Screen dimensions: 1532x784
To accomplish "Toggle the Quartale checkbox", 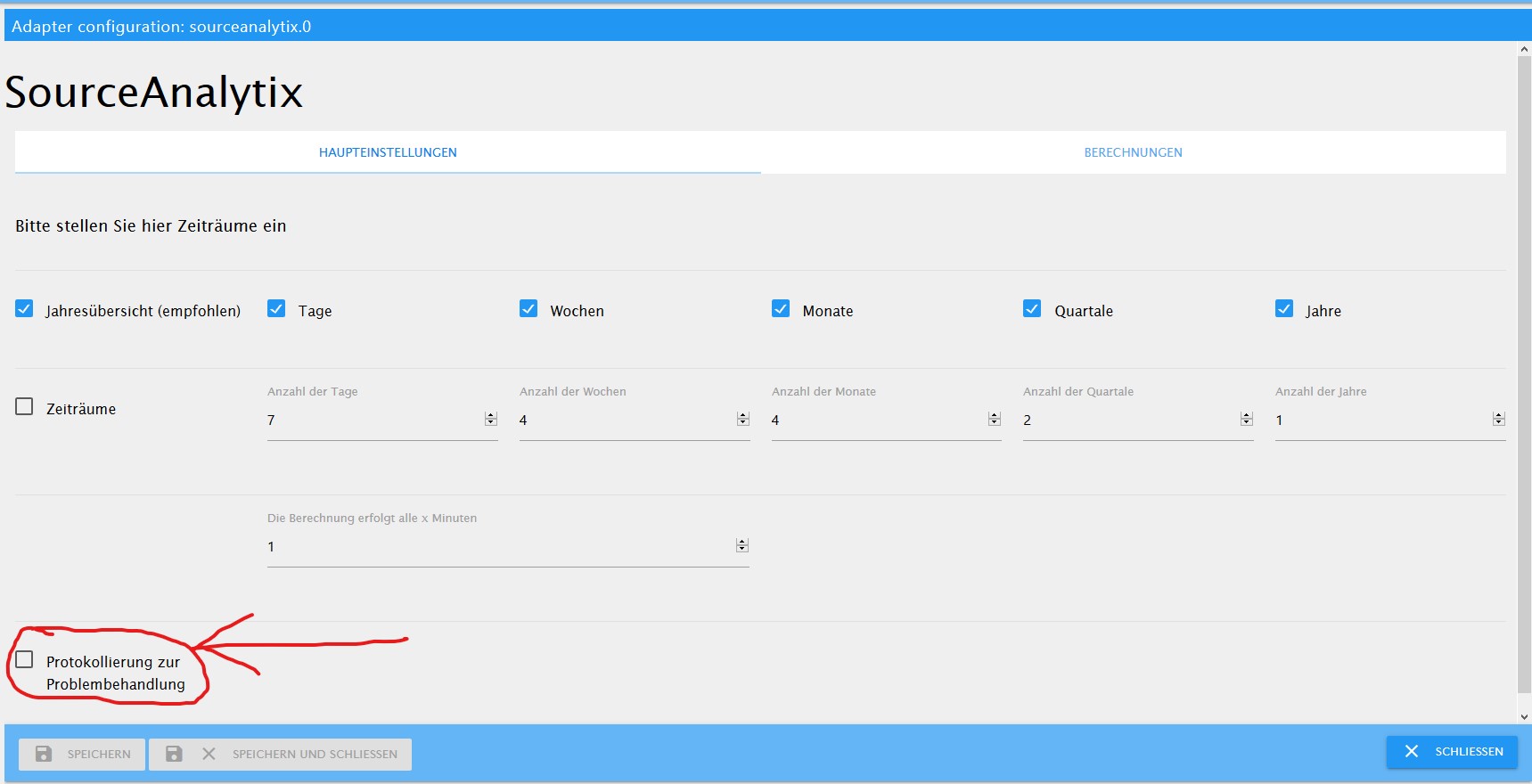I will coord(1032,309).
